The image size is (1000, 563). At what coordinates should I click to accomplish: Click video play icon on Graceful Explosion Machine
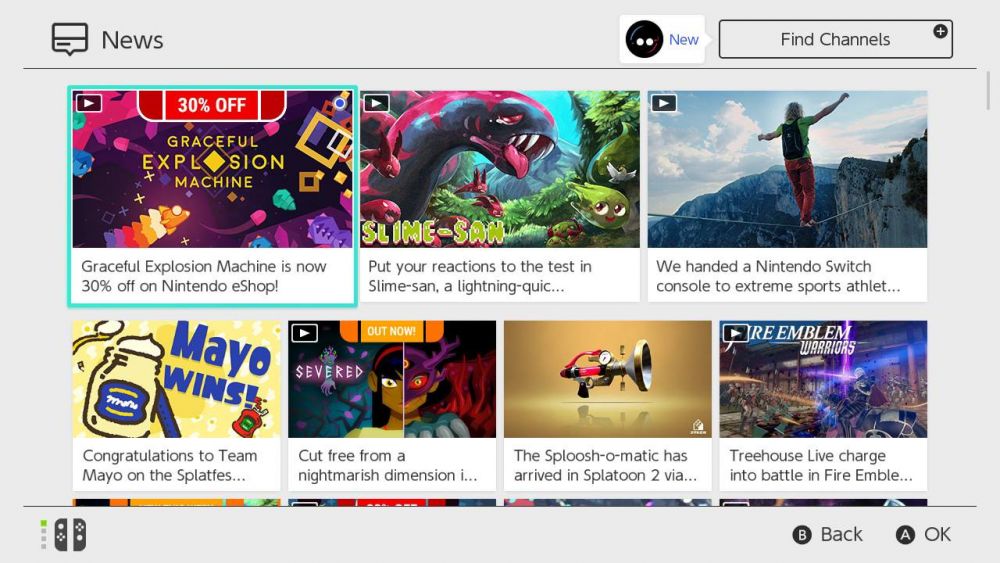[x=89, y=103]
